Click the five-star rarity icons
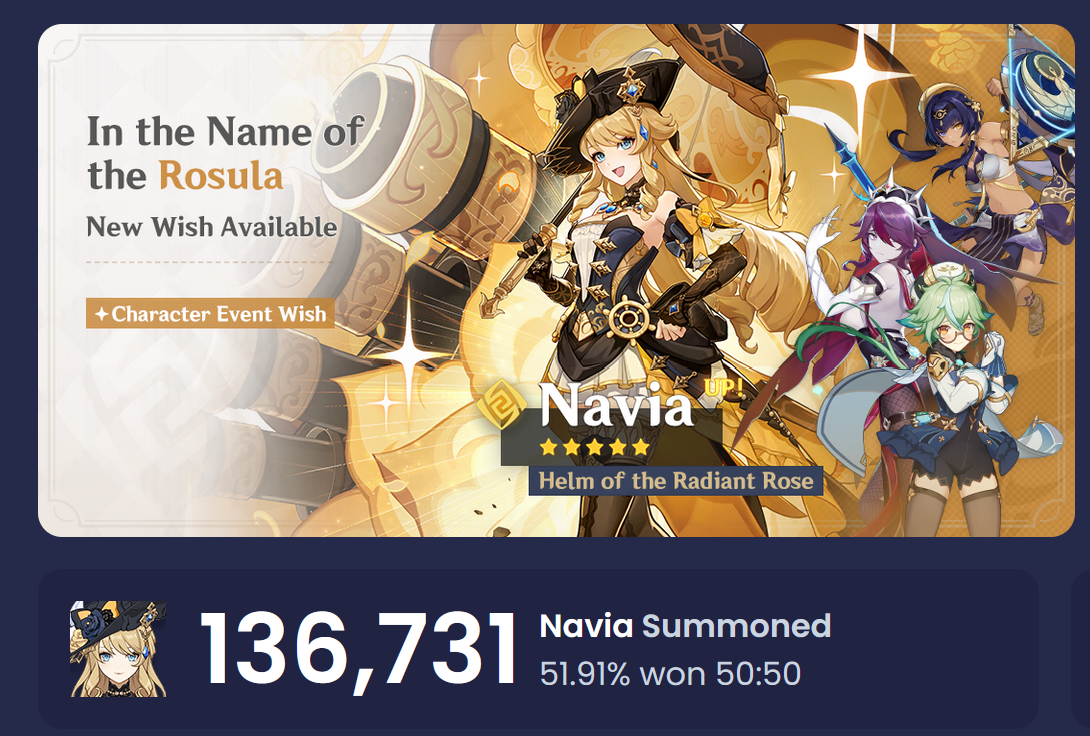The width and height of the screenshot is (1090, 736). [594, 447]
